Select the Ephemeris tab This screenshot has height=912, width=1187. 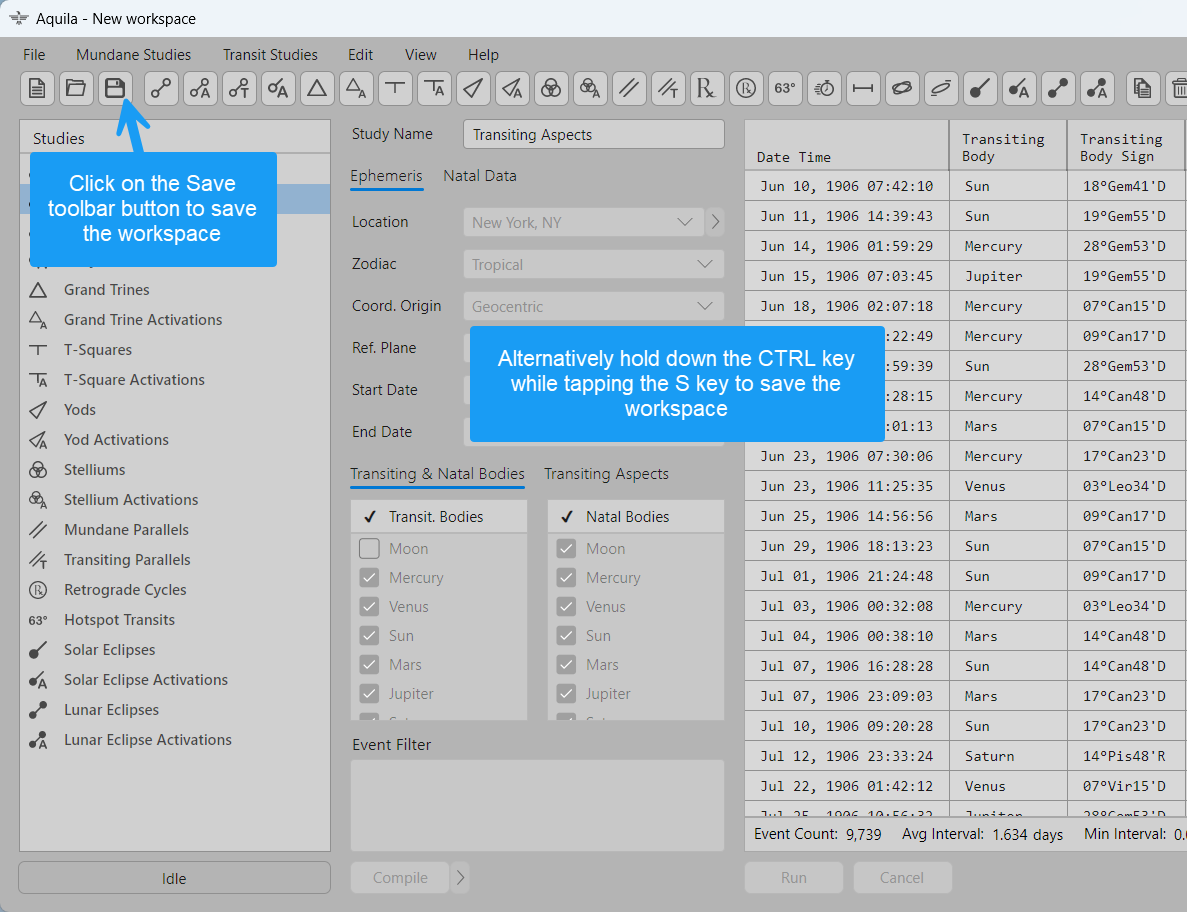click(386, 176)
